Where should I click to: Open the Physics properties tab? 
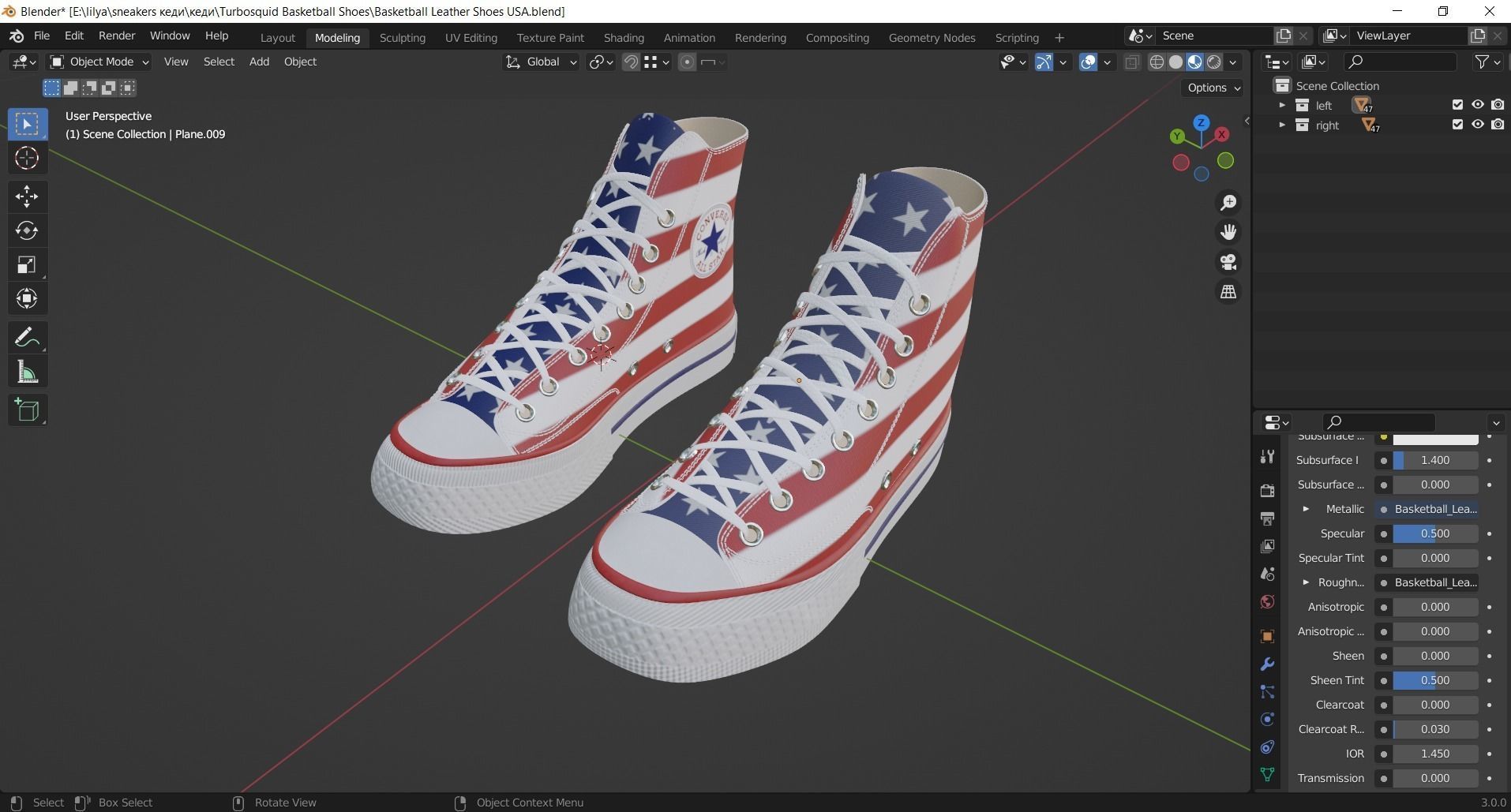click(x=1267, y=720)
